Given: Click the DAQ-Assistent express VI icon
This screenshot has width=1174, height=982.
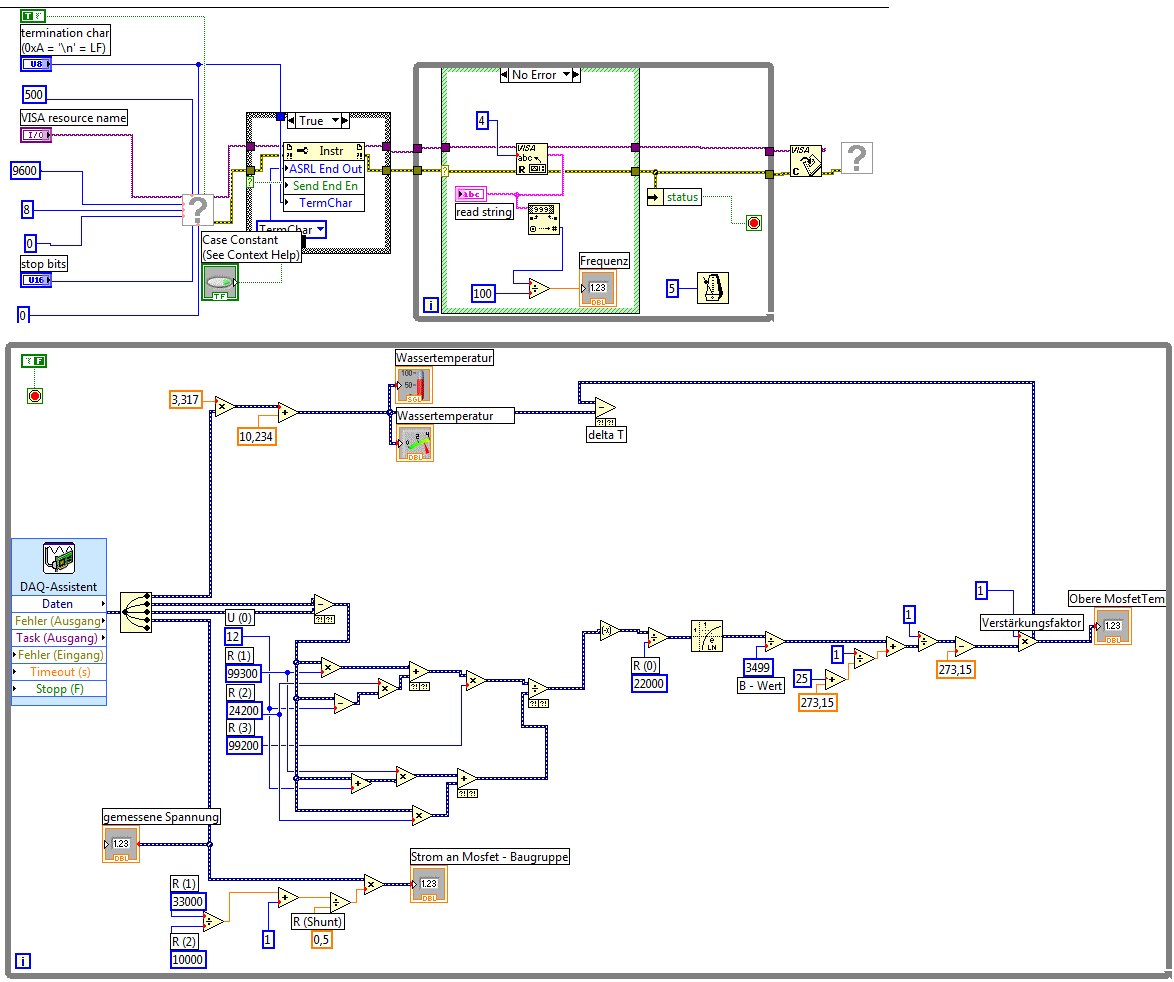Looking at the screenshot, I should tap(59, 558).
